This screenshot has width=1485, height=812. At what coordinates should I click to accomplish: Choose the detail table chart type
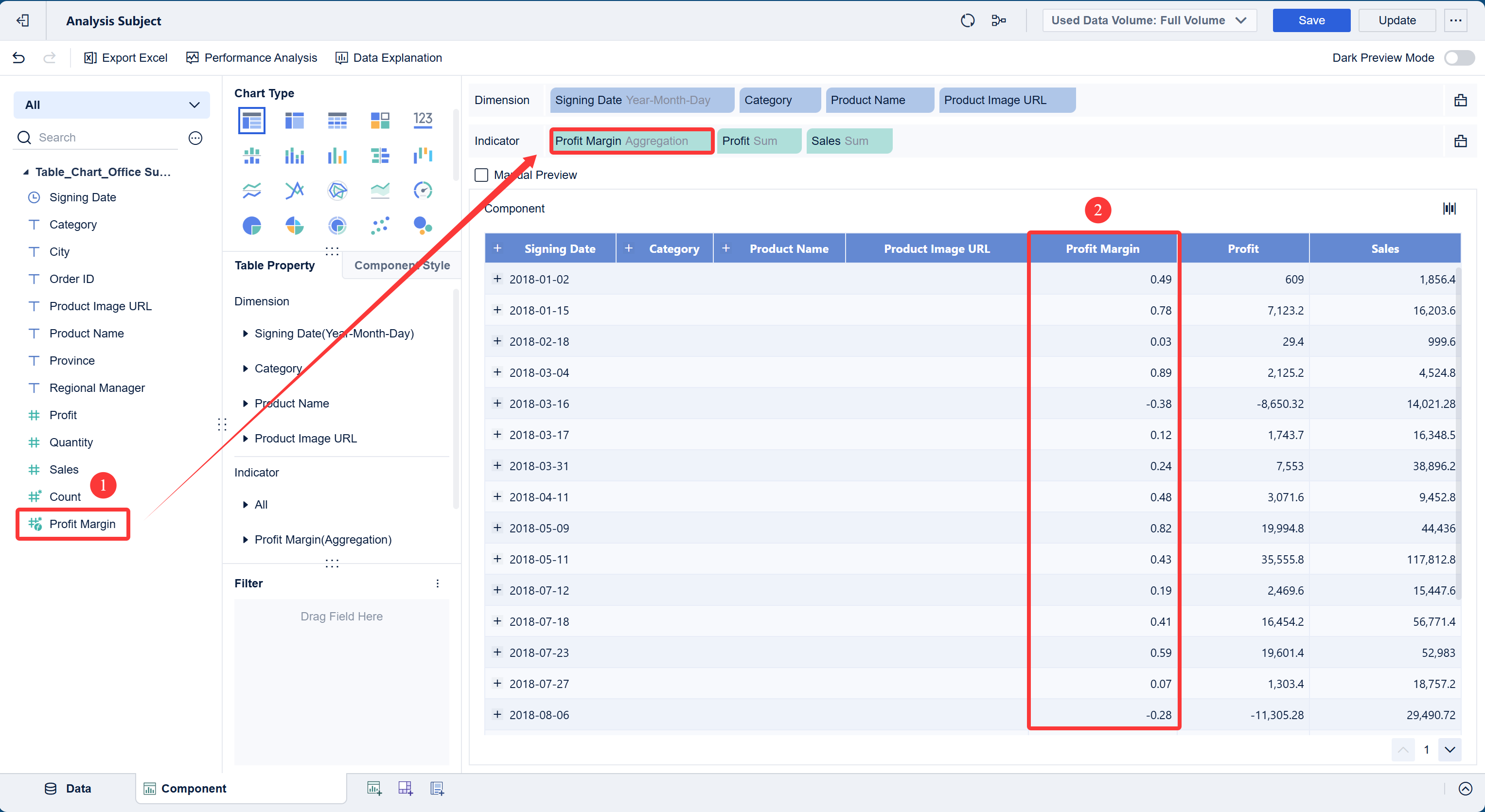click(337, 121)
